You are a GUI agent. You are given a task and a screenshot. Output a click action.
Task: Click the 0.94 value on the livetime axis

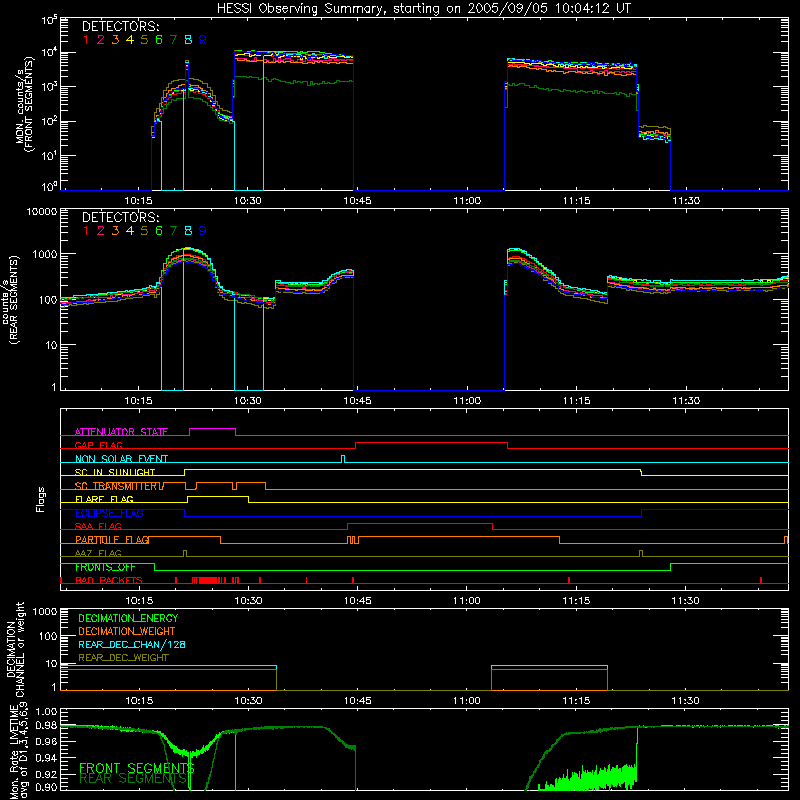pos(46,757)
